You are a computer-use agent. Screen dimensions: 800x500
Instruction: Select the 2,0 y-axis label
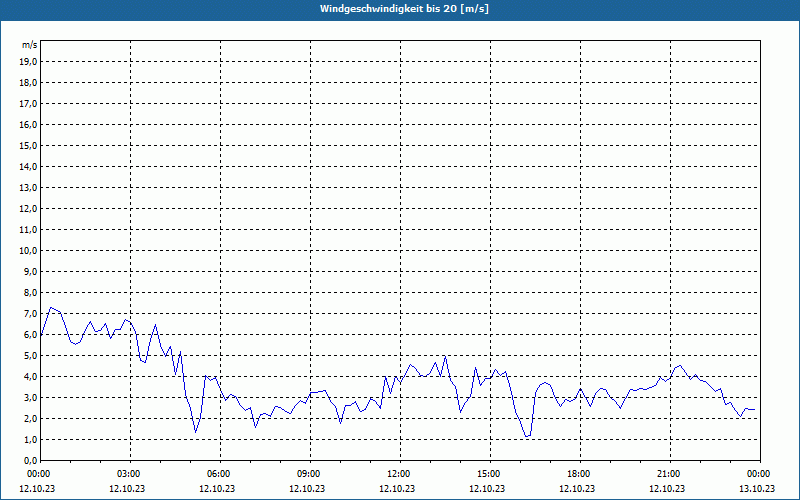[x=31, y=418]
